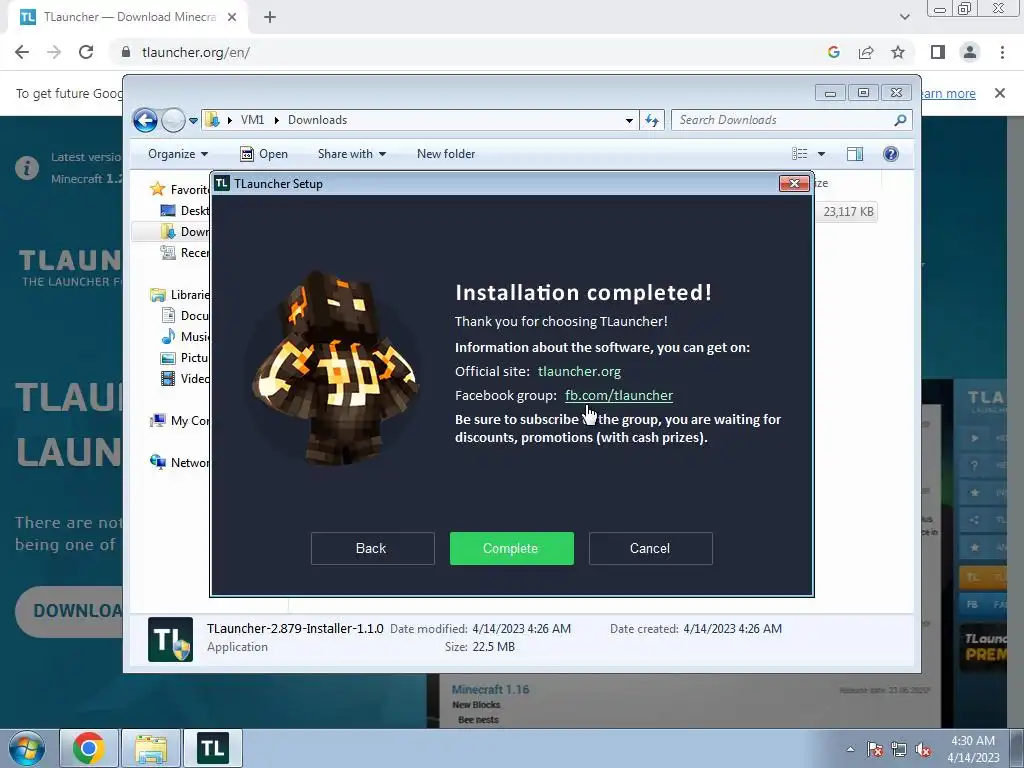Click New folder in Explorer toolbar
The width and height of the screenshot is (1024, 768).
point(446,154)
